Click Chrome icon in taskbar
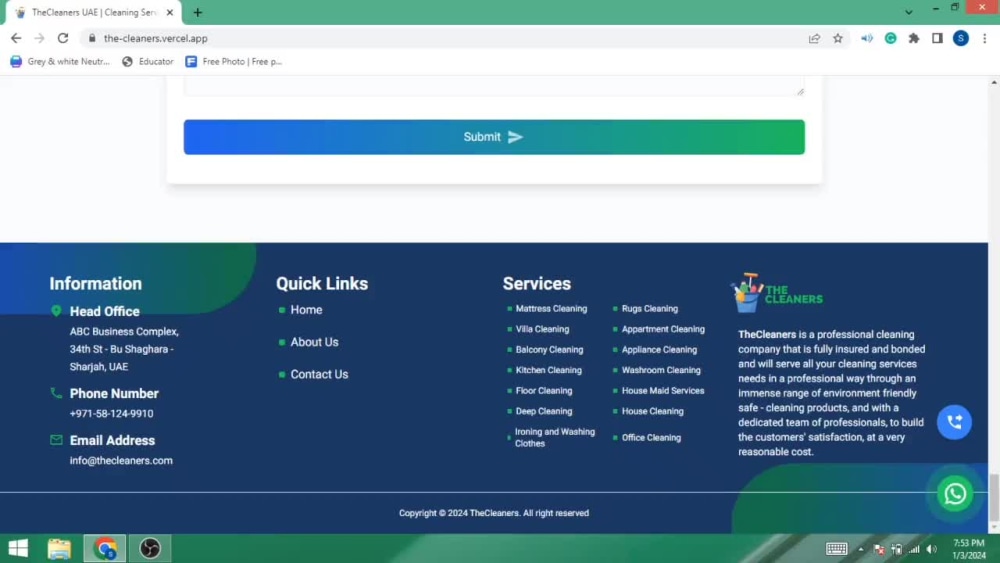Screen dimensions: 1000x563 105,548
